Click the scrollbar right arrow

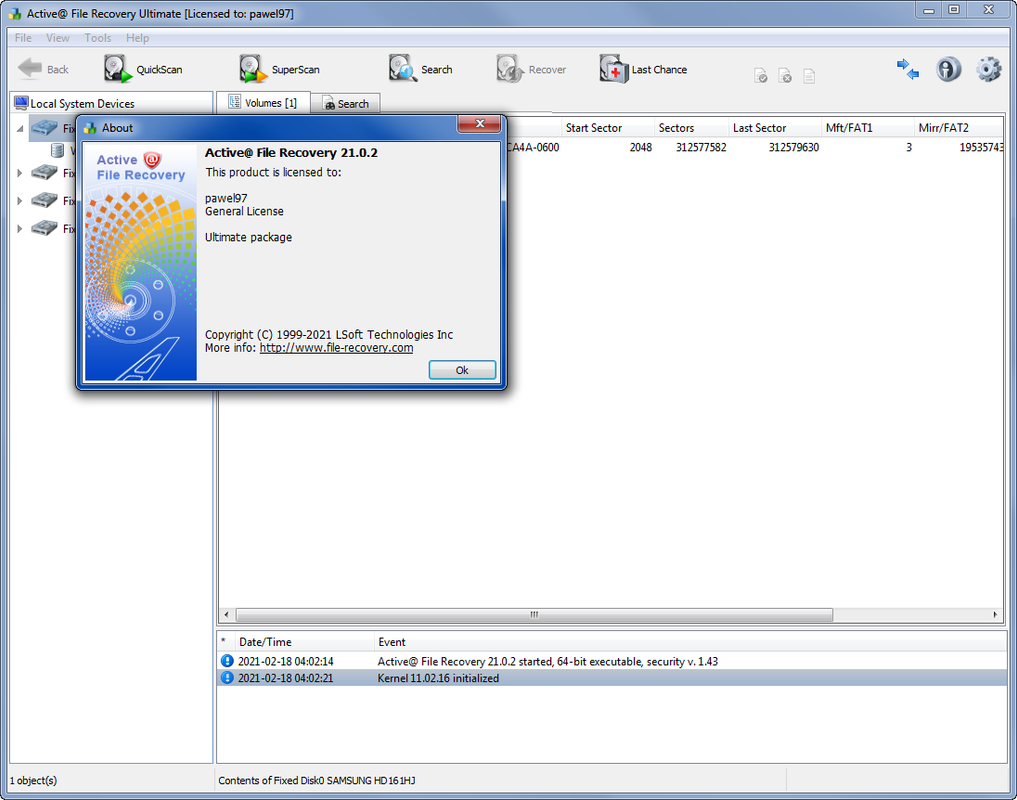995,614
